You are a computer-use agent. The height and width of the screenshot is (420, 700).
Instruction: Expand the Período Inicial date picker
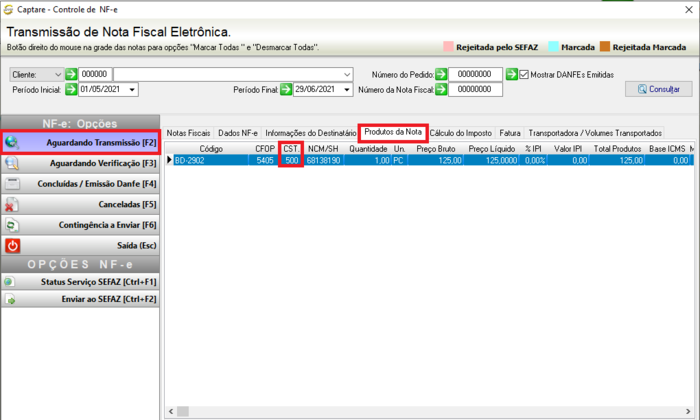tap(132, 90)
